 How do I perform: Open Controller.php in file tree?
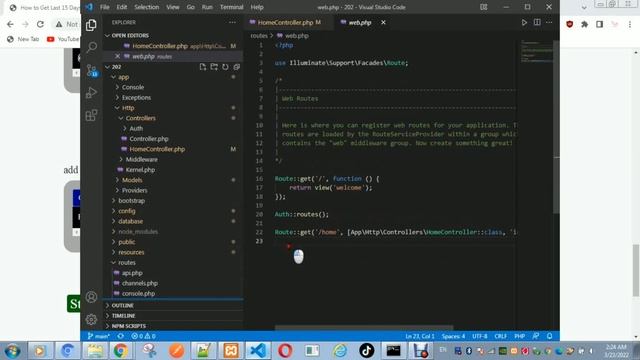(x=149, y=139)
